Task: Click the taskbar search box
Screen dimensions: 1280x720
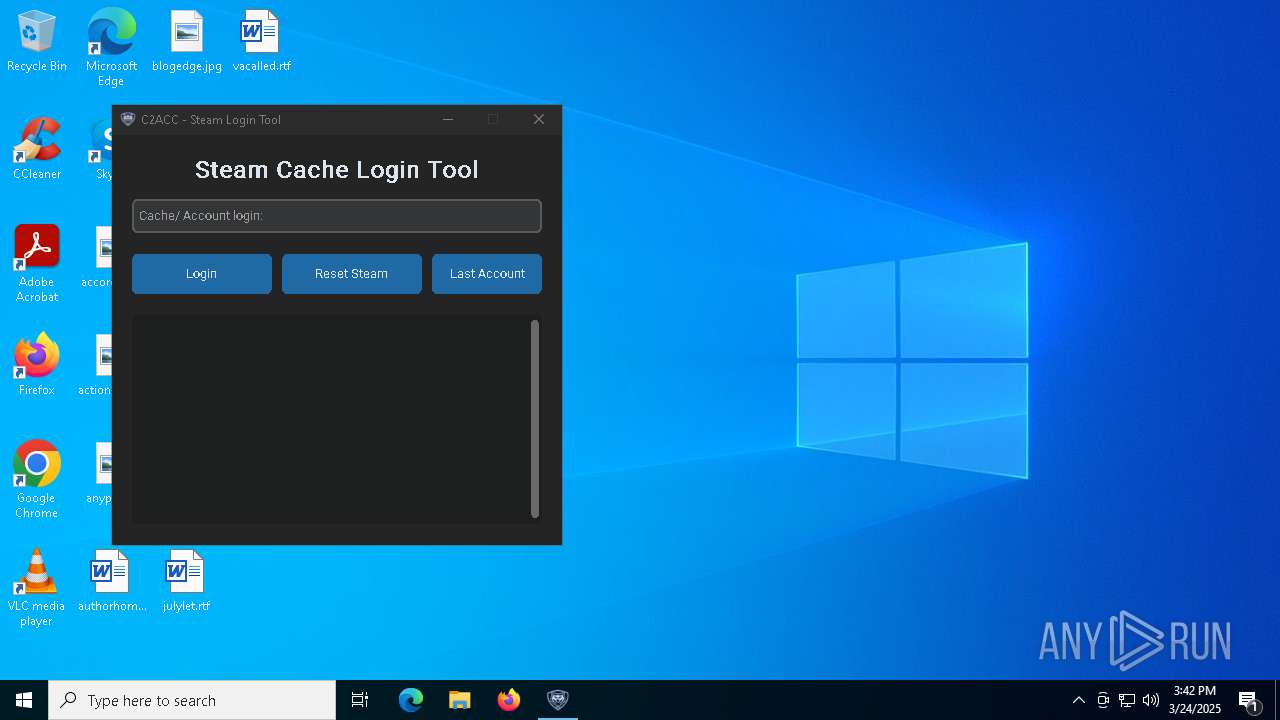Action: click(192, 700)
